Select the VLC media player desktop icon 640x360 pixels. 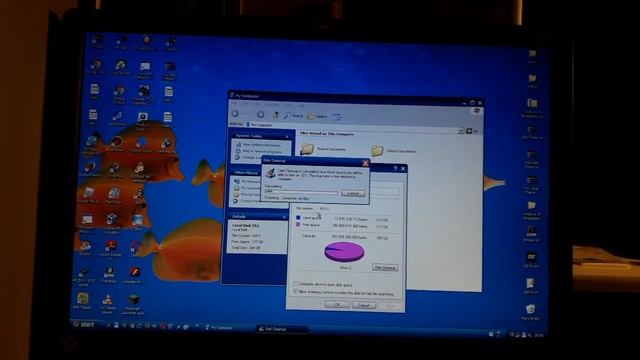[x=107, y=304]
